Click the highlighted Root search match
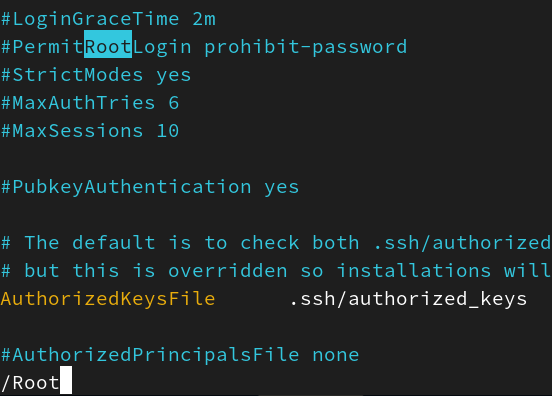 point(108,44)
